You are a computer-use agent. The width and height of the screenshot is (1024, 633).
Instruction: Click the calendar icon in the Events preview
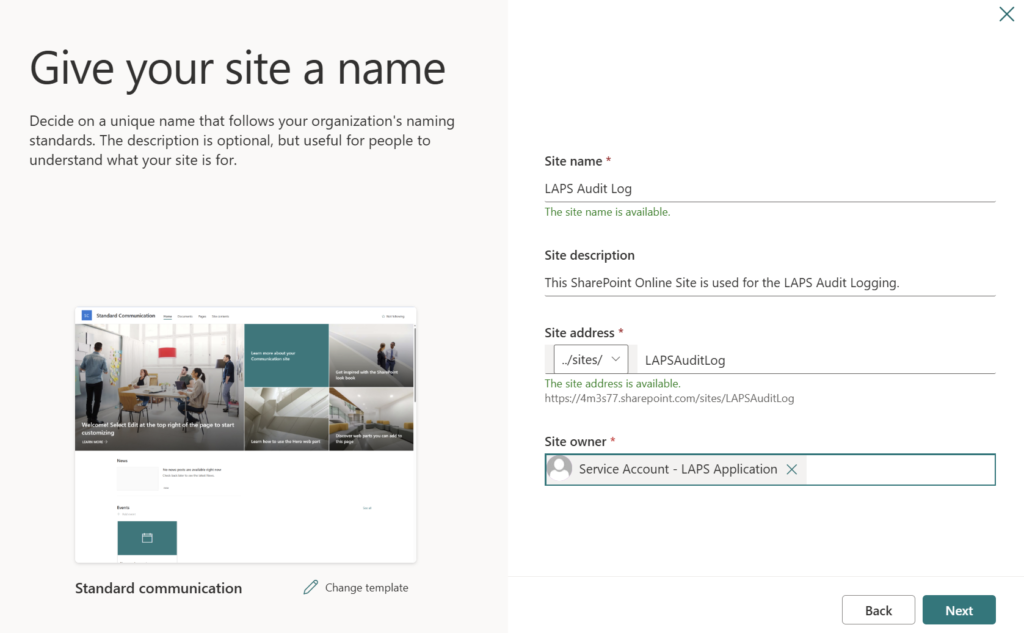pos(147,538)
